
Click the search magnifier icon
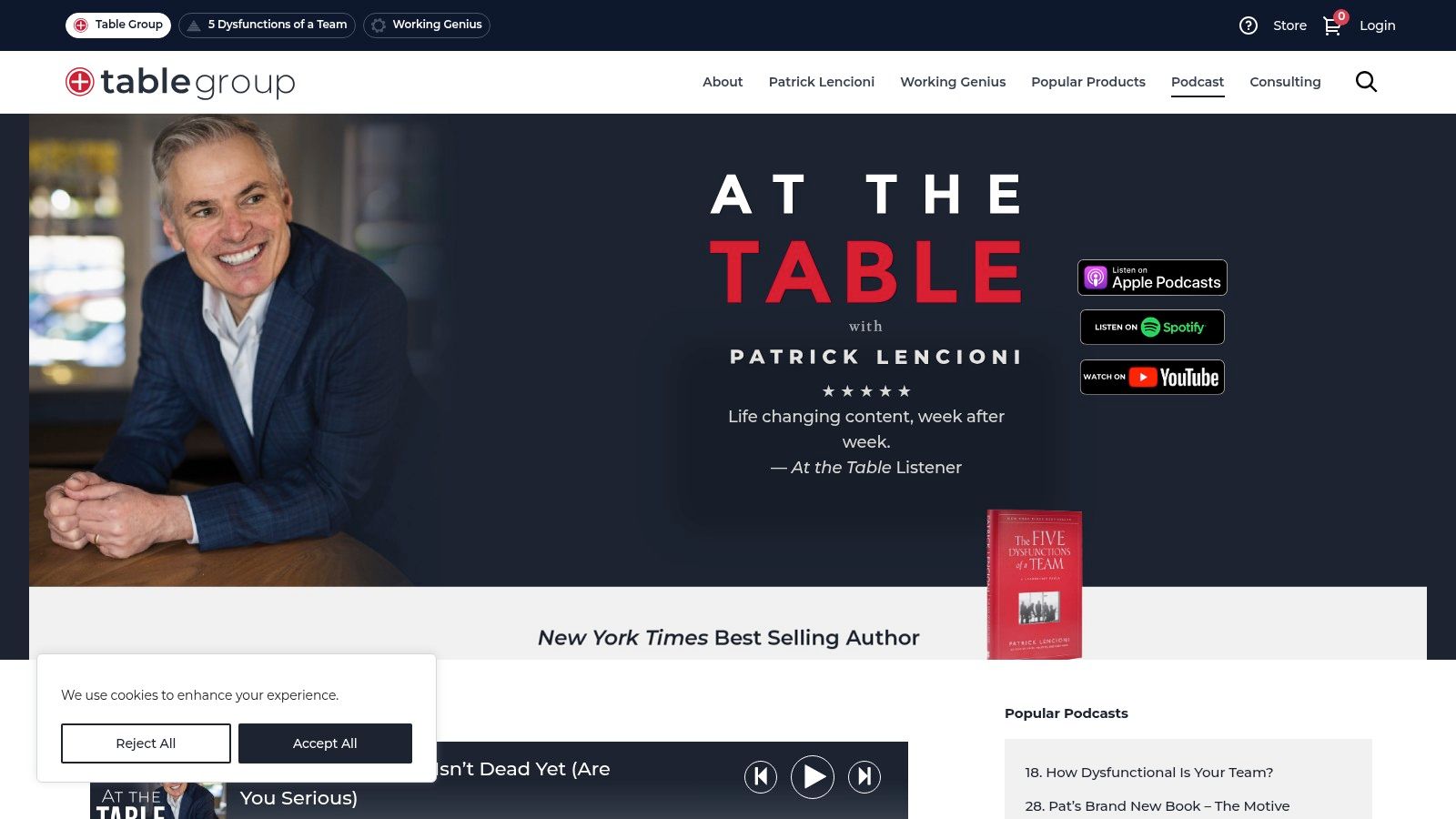(x=1366, y=82)
